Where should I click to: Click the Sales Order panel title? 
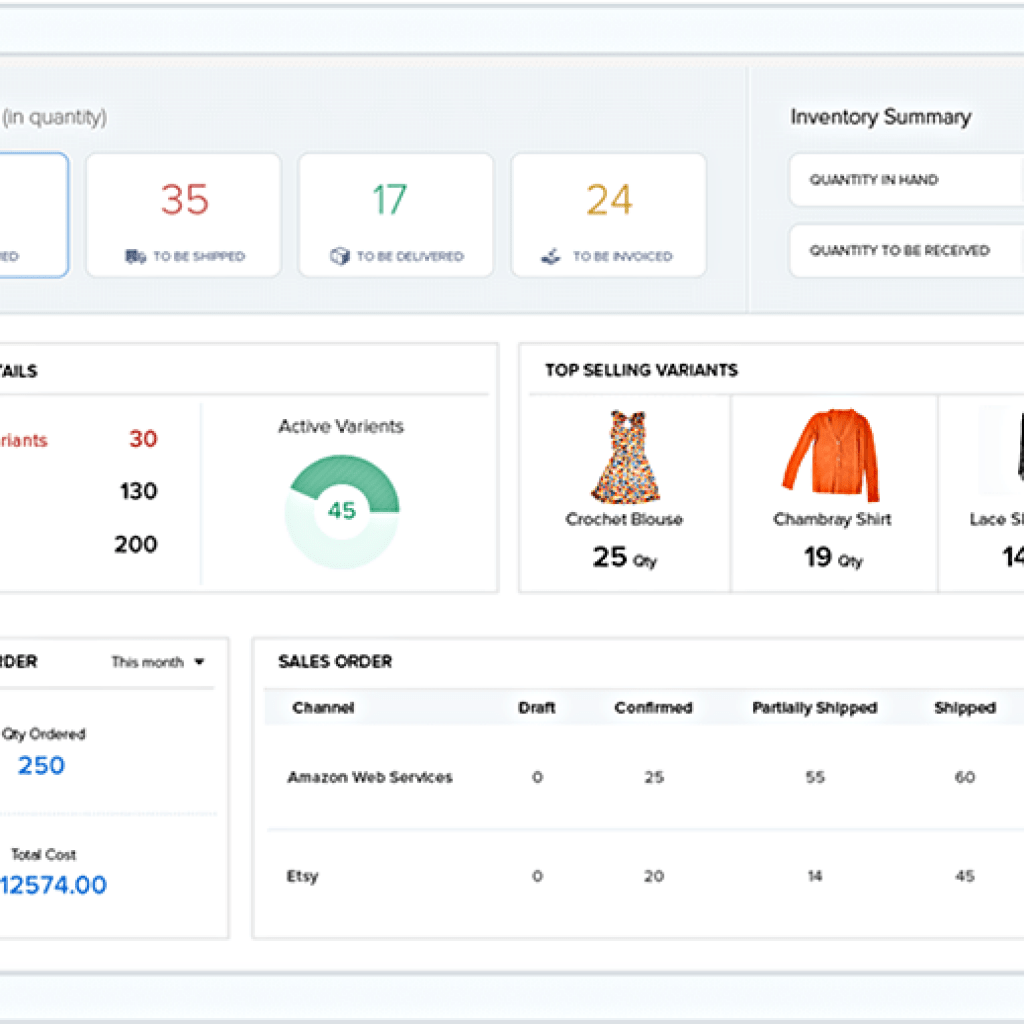pos(335,661)
